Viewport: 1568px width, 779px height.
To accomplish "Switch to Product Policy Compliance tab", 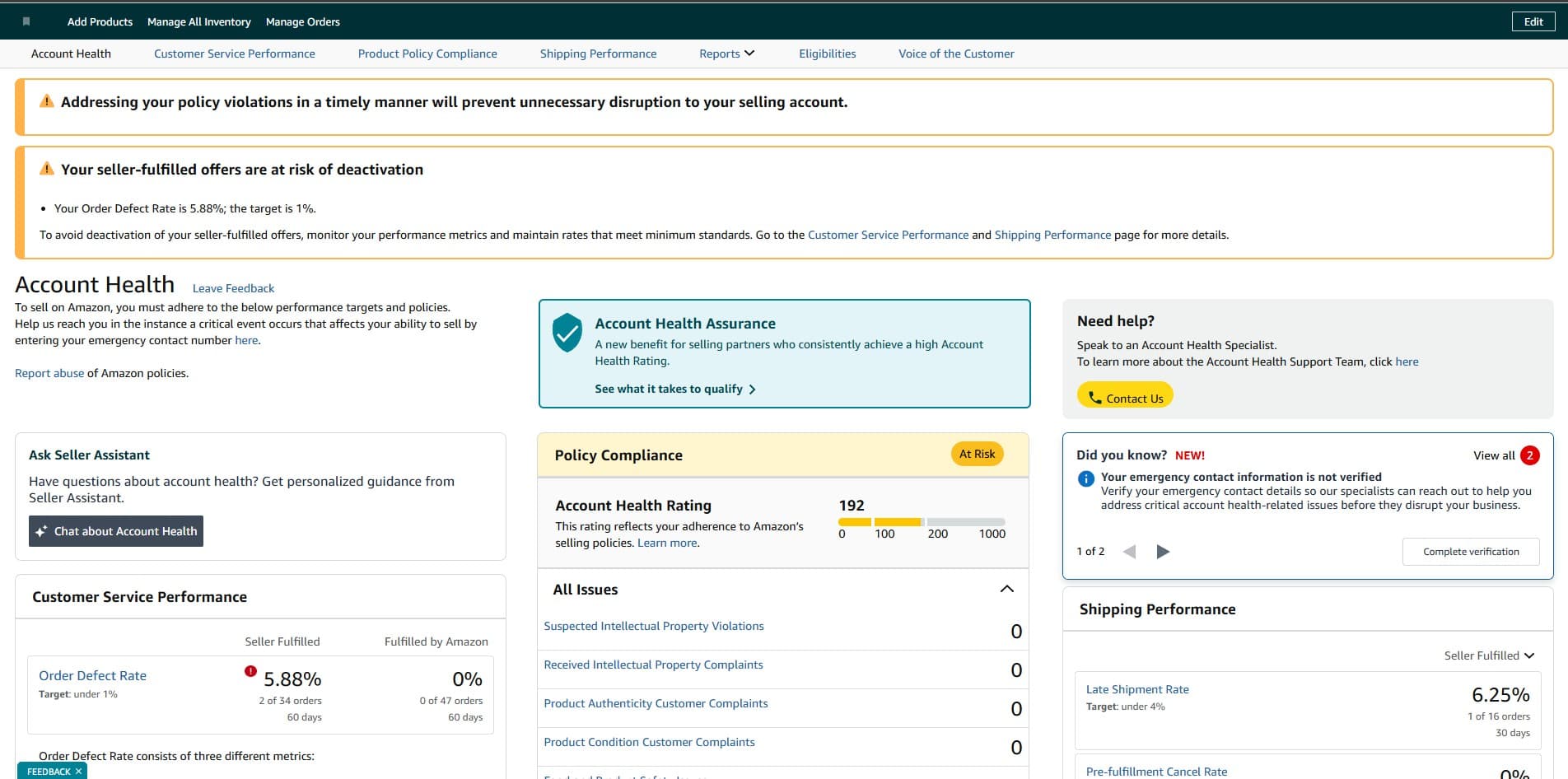I will [427, 54].
